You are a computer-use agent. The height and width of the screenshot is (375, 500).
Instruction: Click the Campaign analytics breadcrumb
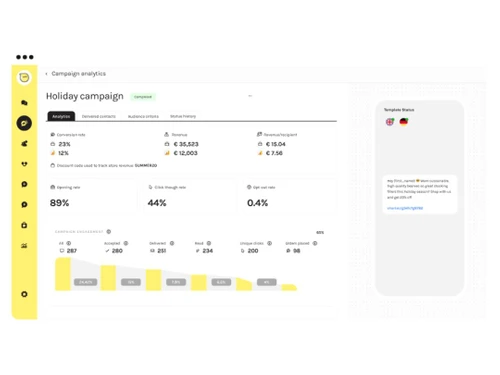click(x=79, y=74)
